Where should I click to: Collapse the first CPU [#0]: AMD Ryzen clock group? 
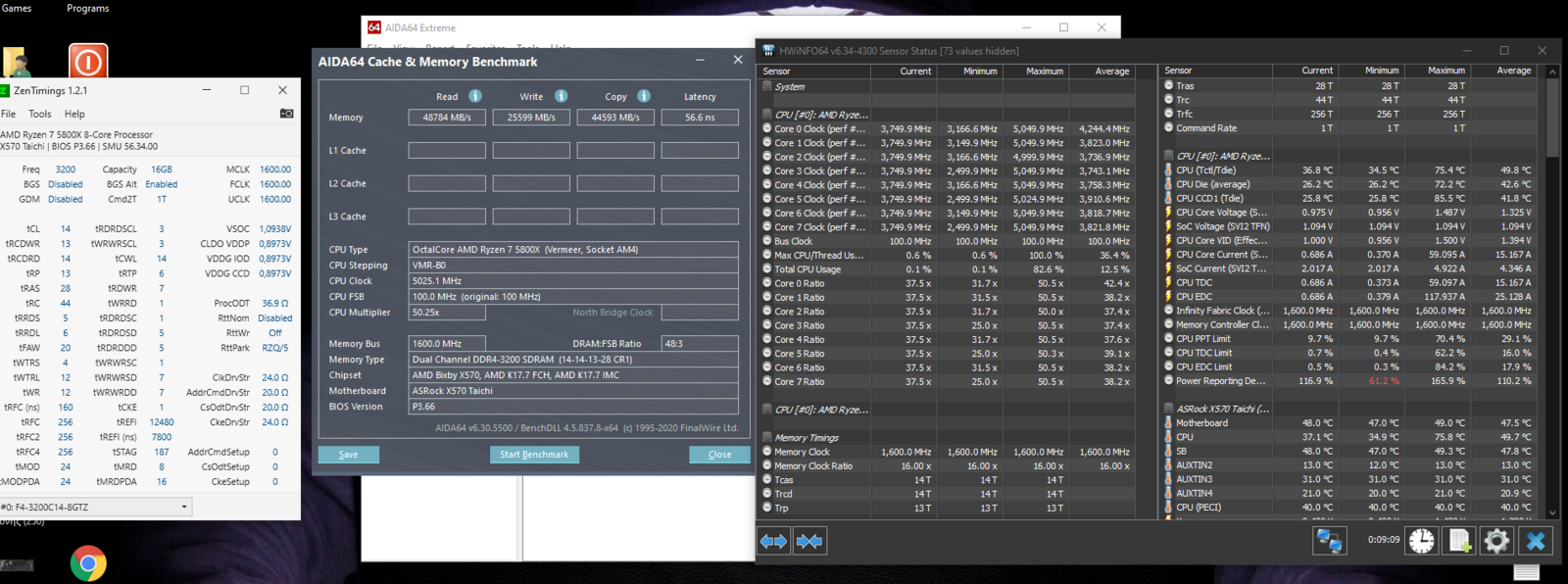[767, 115]
